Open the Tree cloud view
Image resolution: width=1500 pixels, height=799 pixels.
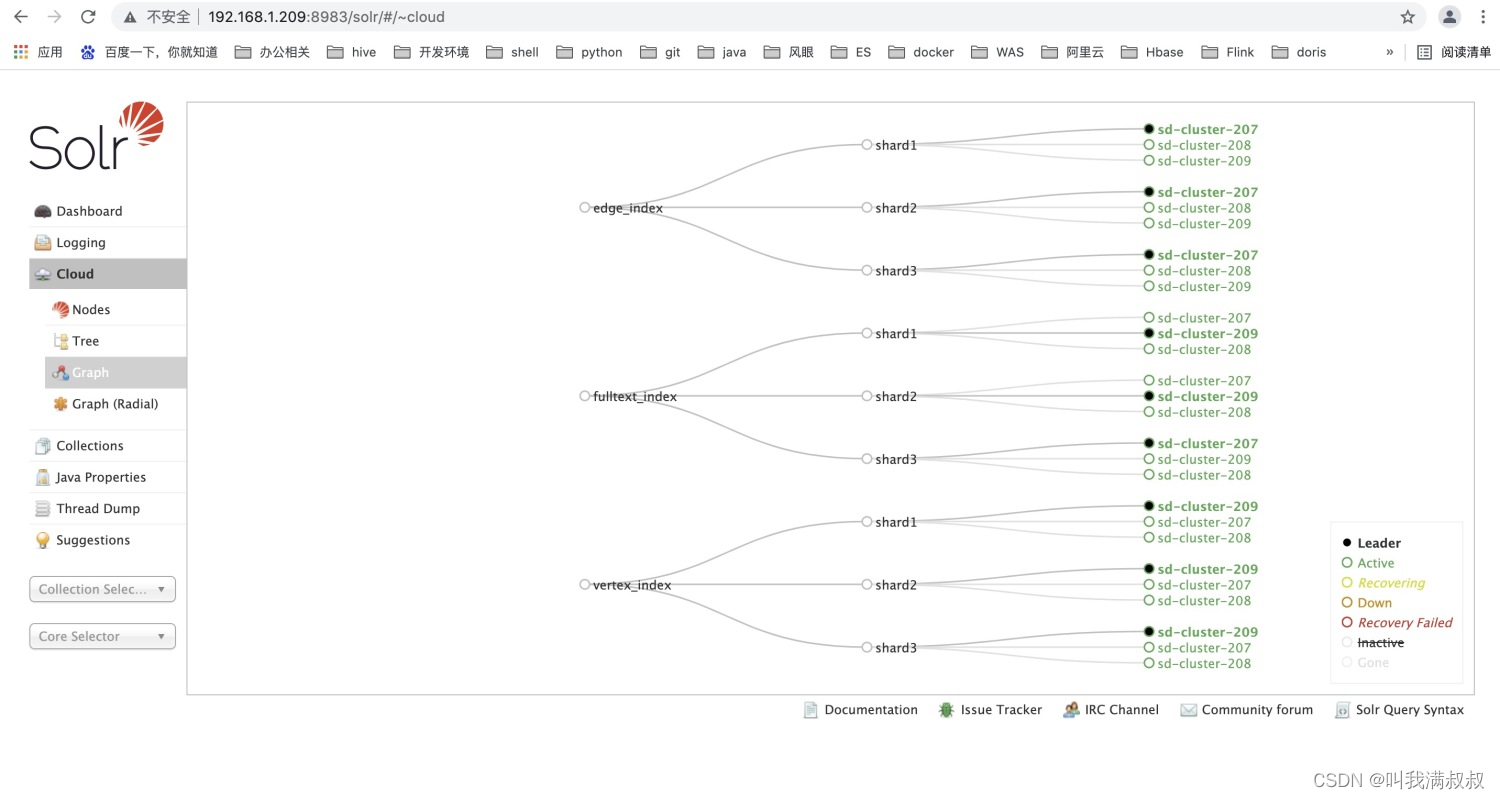(x=116, y=341)
